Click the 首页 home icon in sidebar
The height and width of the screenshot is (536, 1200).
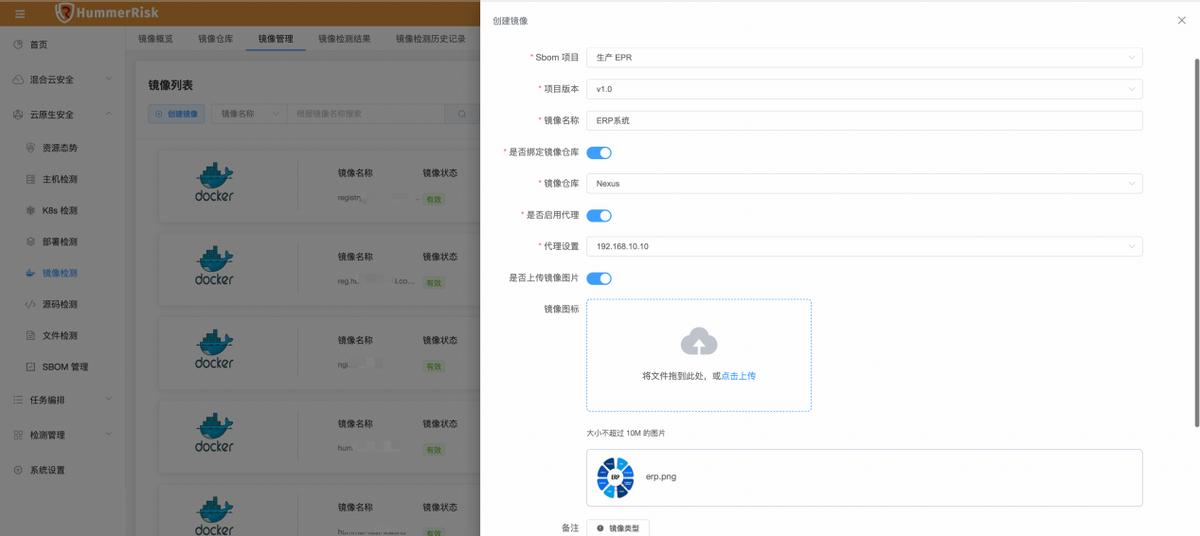(19, 45)
